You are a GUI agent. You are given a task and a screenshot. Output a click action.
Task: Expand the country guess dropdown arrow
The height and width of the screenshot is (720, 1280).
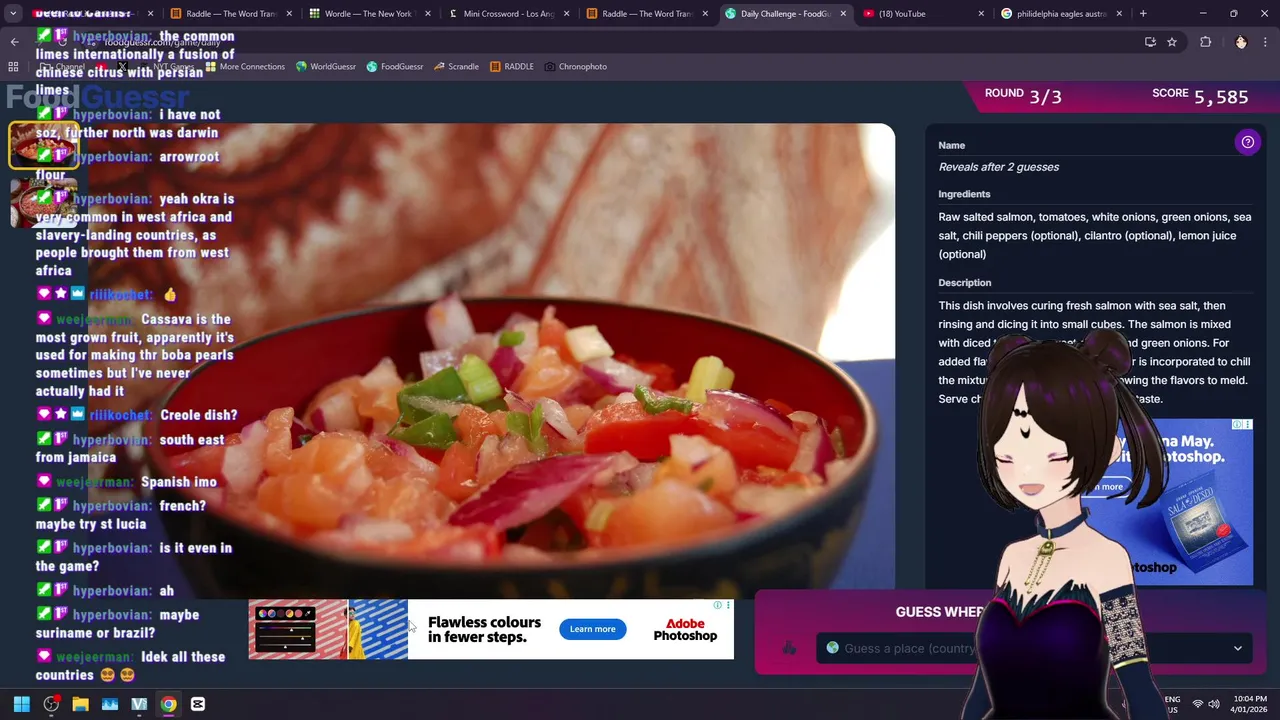click(x=1237, y=648)
